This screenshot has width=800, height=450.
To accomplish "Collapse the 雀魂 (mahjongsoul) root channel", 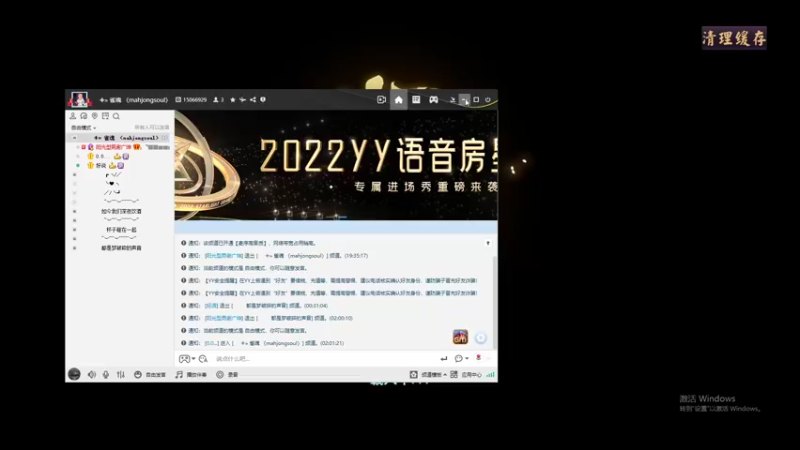I will click(74, 138).
